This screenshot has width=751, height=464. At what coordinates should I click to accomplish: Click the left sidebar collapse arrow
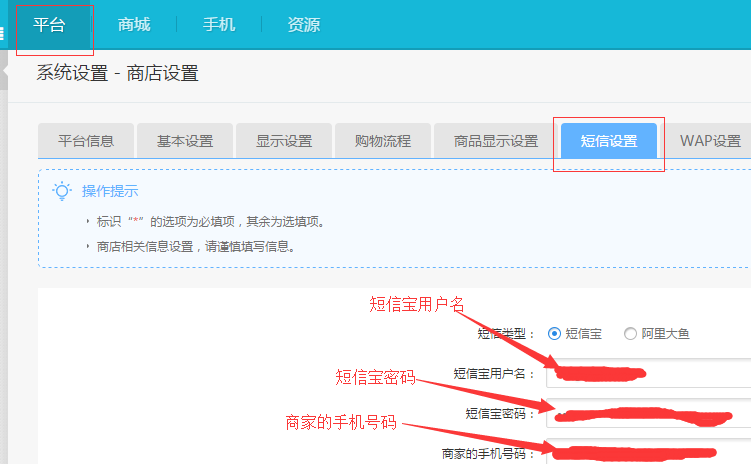coord(3,72)
